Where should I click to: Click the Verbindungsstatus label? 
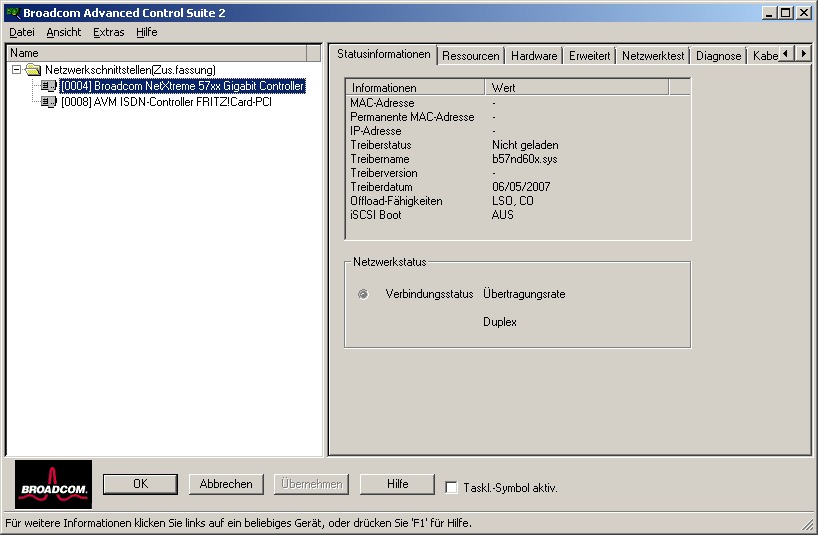[x=429, y=294]
